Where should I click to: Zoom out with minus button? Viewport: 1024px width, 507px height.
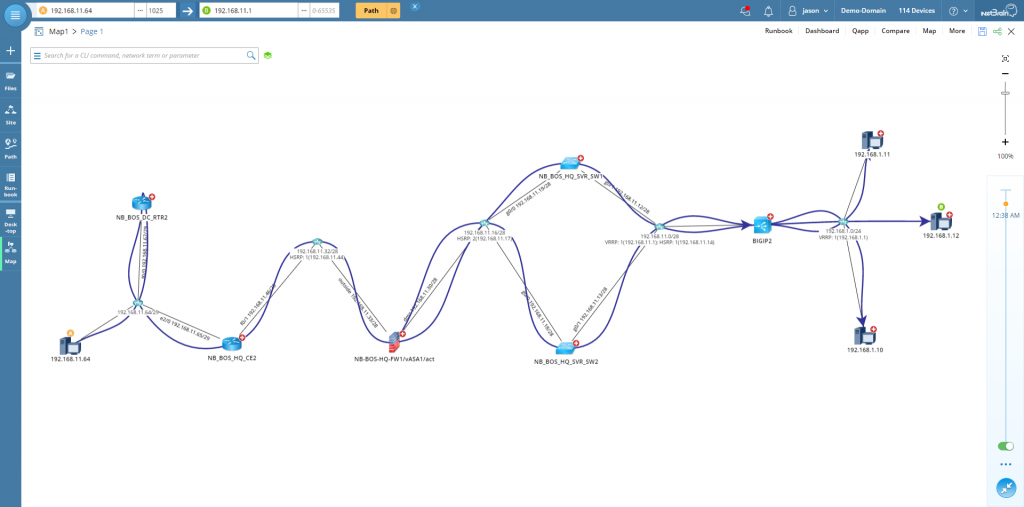coord(1005,73)
